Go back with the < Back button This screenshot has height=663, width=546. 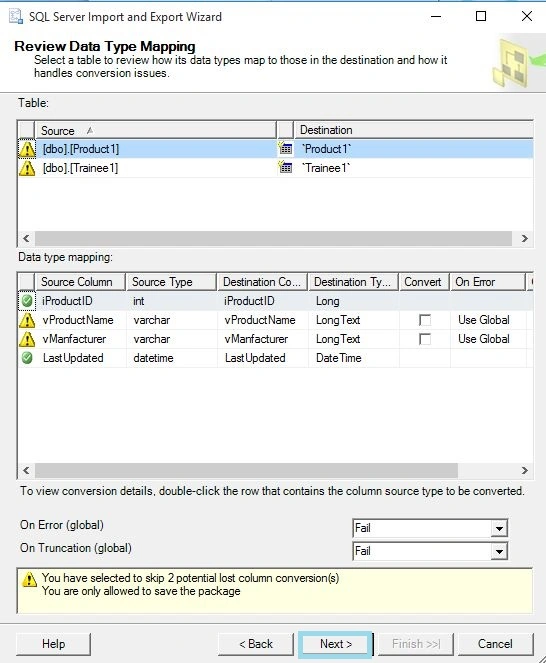[x=256, y=644]
